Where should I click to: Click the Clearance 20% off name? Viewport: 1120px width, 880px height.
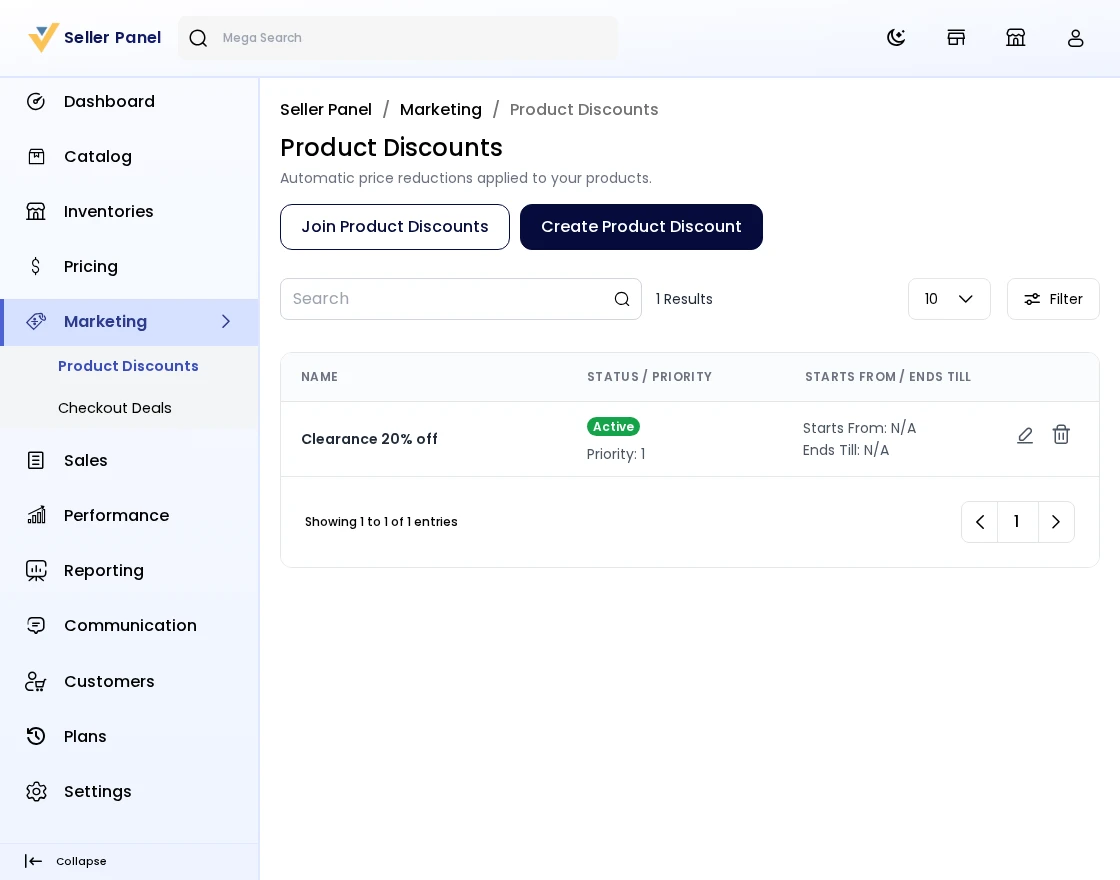tap(369, 439)
